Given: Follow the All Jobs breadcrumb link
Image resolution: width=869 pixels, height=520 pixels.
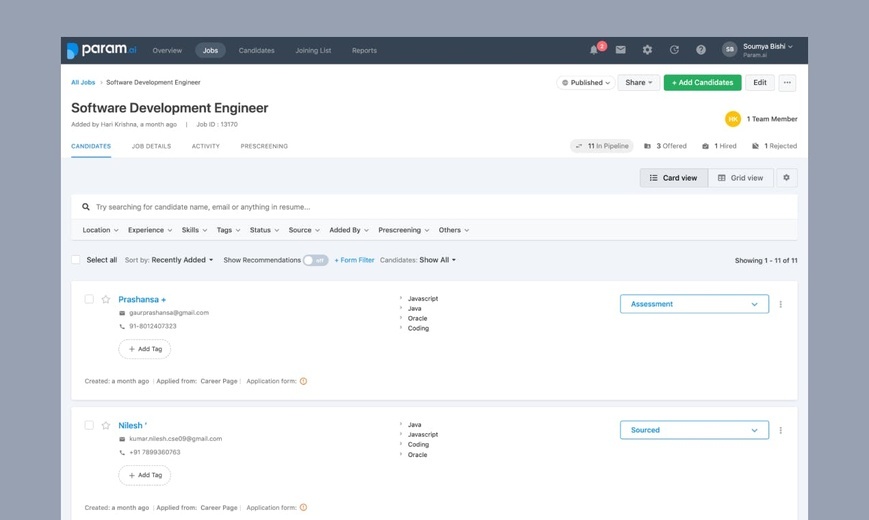Looking at the screenshot, I should (x=83, y=82).
